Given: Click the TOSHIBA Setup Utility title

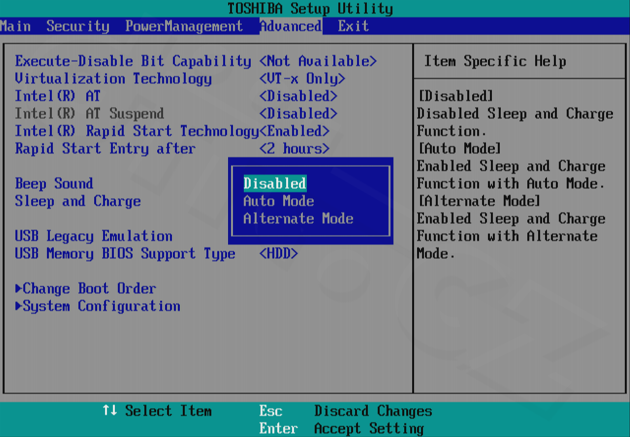Looking at the screenshot, I should click(x=310, y=8).
